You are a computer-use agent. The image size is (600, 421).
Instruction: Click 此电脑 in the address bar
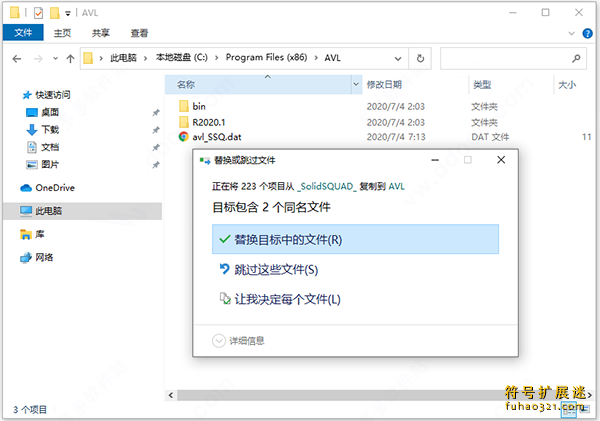point(123,58)
